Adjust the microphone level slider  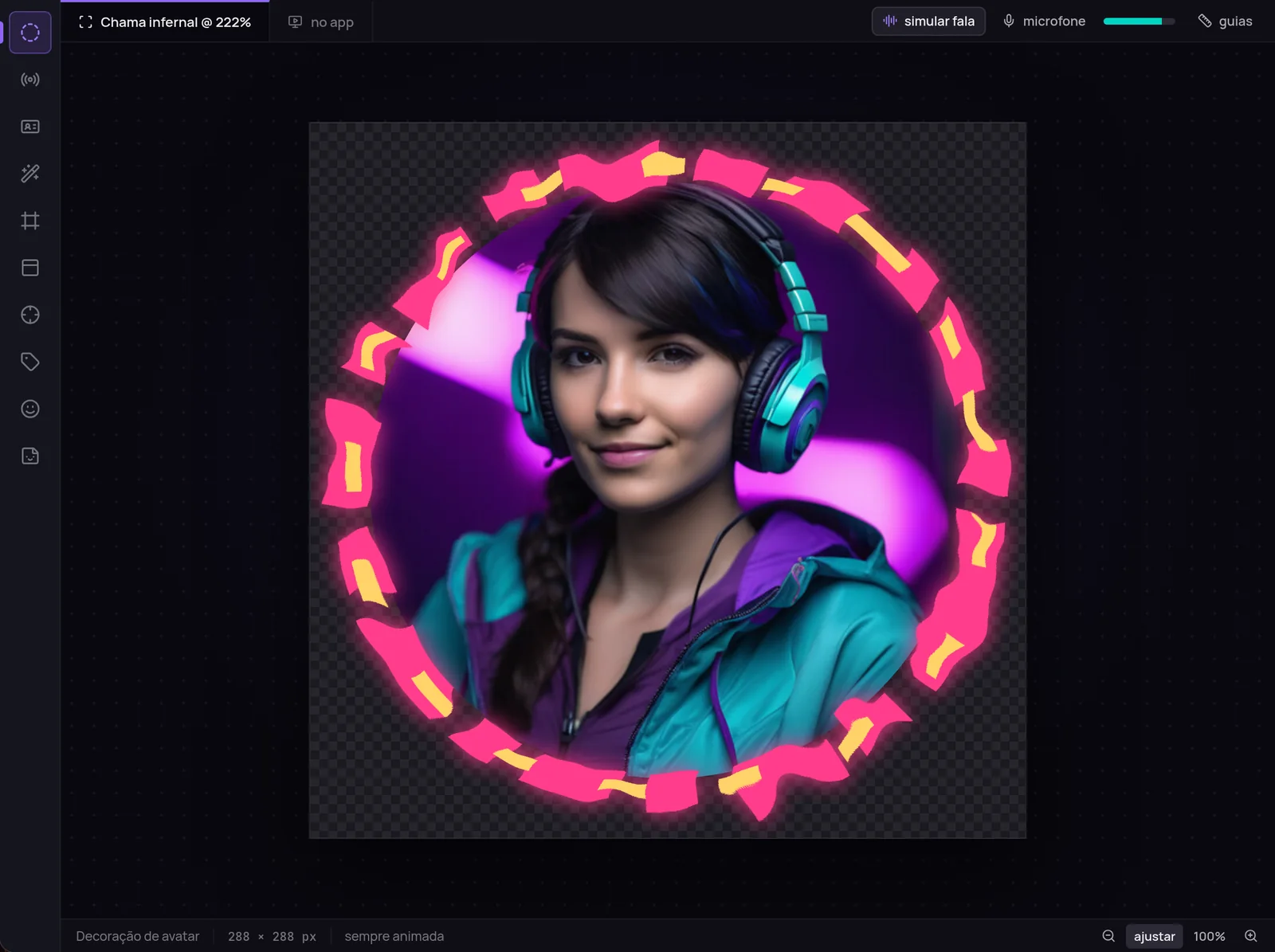click(1139, 22)
